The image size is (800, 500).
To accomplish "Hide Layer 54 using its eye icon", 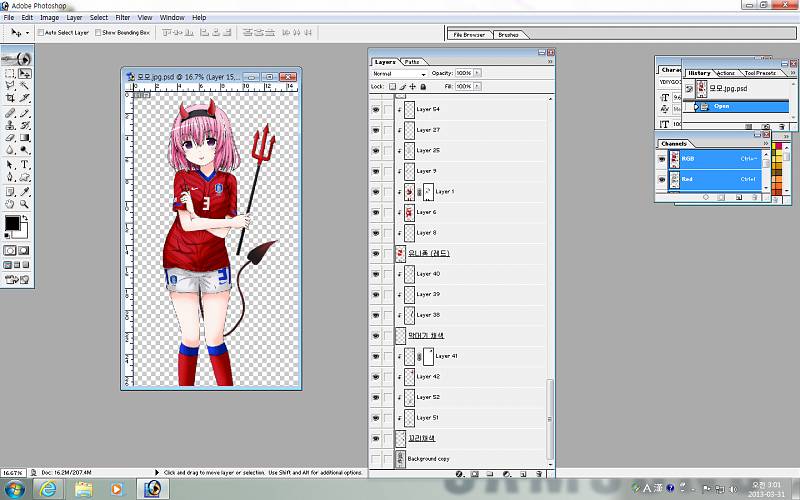I will click(x=376, y=109).
